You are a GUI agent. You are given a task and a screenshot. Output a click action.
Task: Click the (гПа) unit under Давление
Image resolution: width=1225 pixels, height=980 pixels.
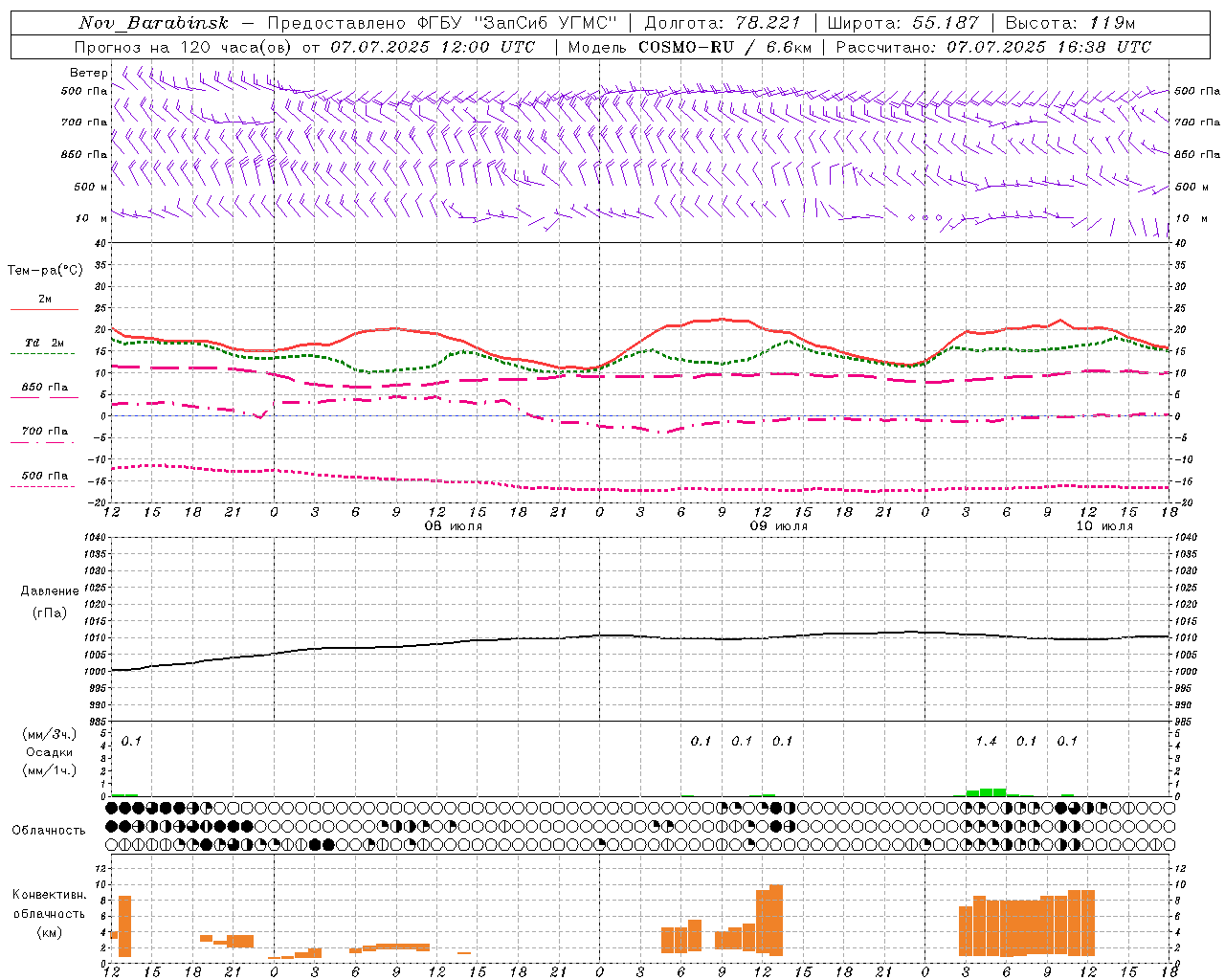(x=50, y=612)
